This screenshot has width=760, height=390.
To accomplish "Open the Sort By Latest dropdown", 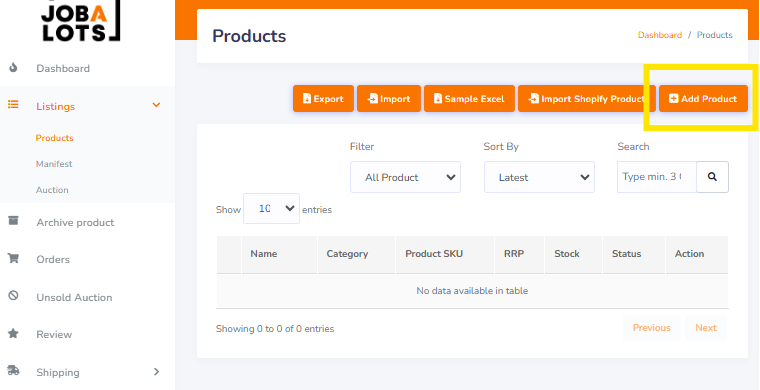I will point(539,177).
